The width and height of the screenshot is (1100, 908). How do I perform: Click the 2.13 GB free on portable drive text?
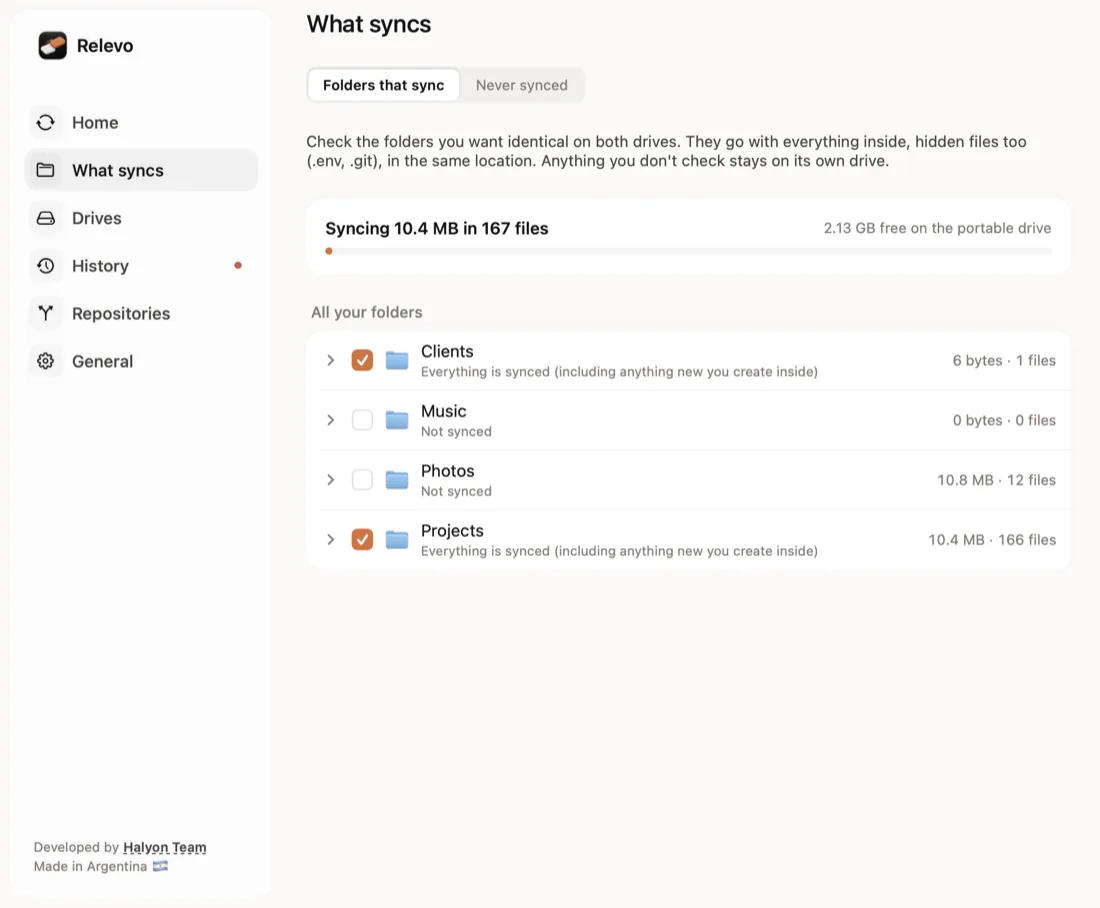(937, 228)
